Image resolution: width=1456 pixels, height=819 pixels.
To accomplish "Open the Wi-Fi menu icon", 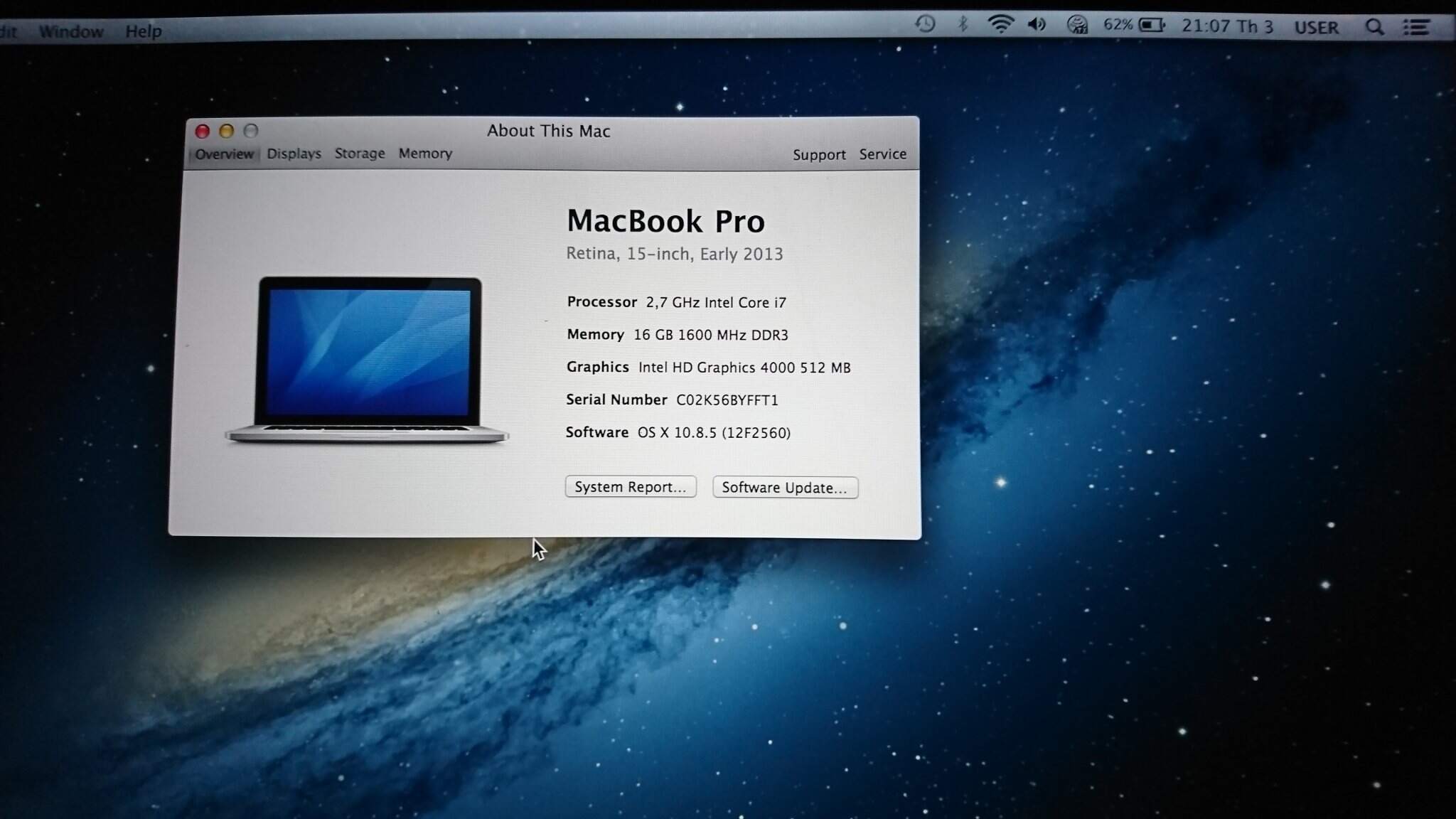I will tap(1000, 25).
